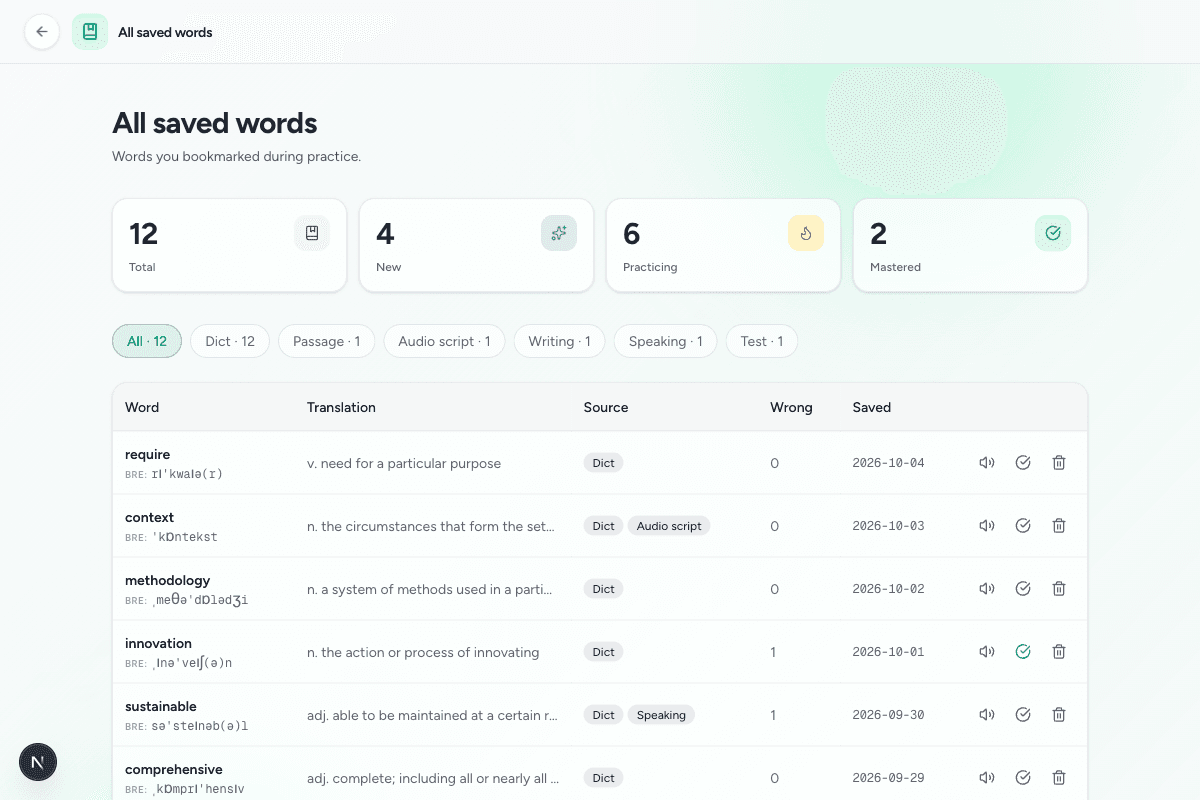Image resolution: width=1200 pixels, height=800 pixels.
Task: Click the word context
Action: [x=149, y=518]
